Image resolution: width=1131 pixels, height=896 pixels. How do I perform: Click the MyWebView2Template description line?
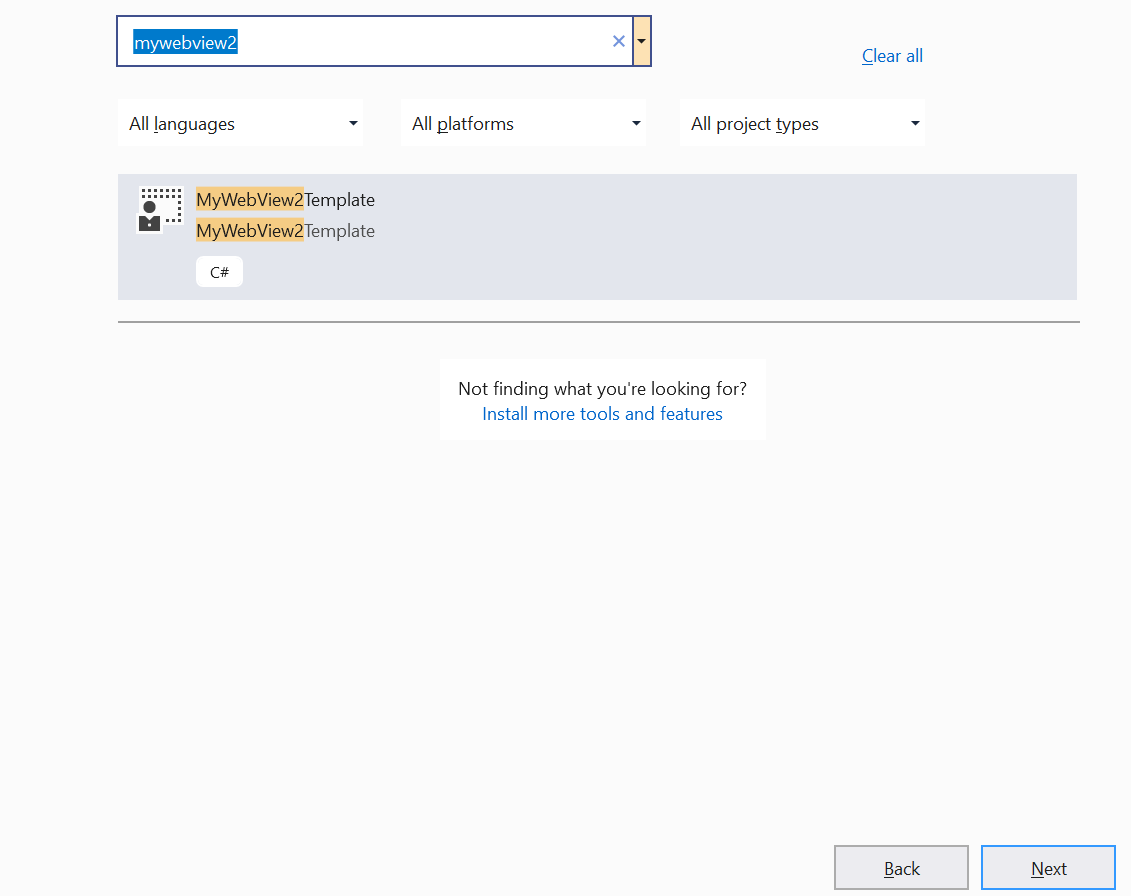(x=286, y=231)
